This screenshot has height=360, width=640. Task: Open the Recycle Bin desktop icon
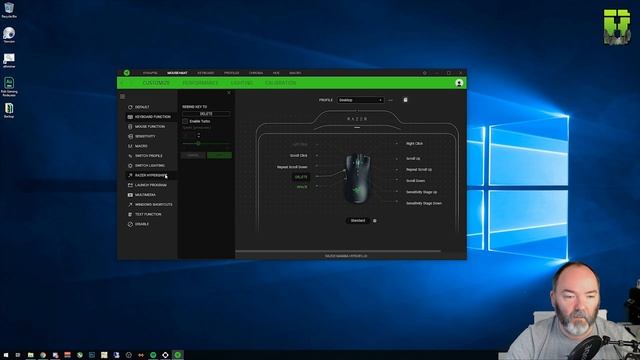[x=9, y=10]
